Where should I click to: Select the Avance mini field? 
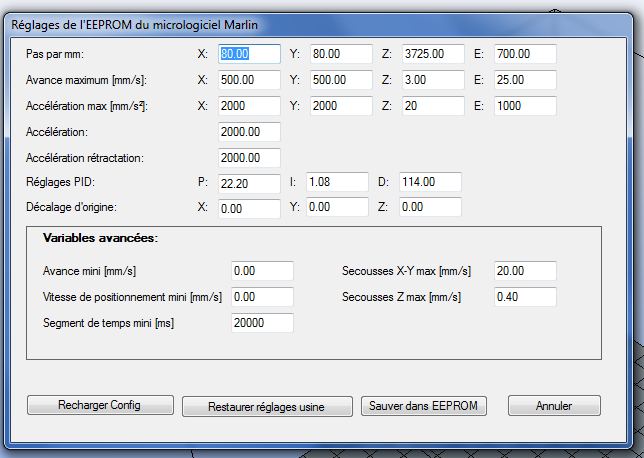click(262, 271)
